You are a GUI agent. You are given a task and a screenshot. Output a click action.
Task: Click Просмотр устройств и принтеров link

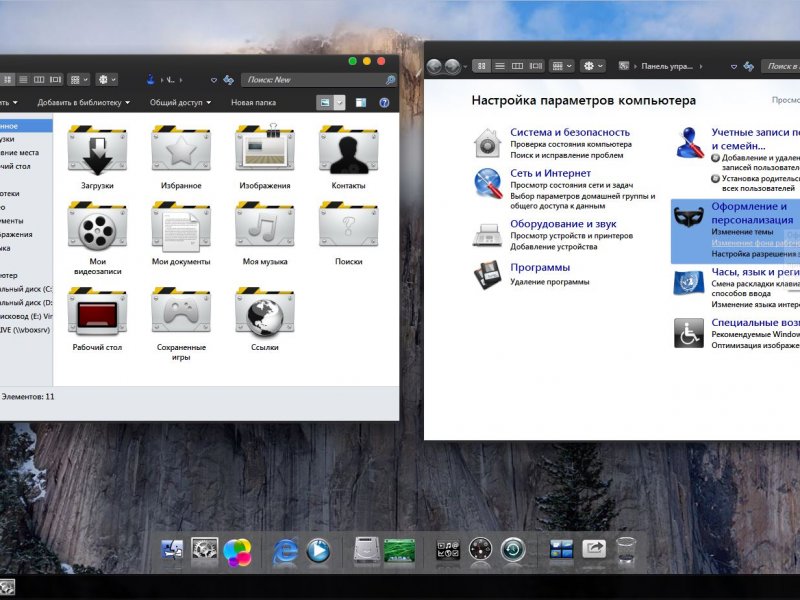[571, 236]
